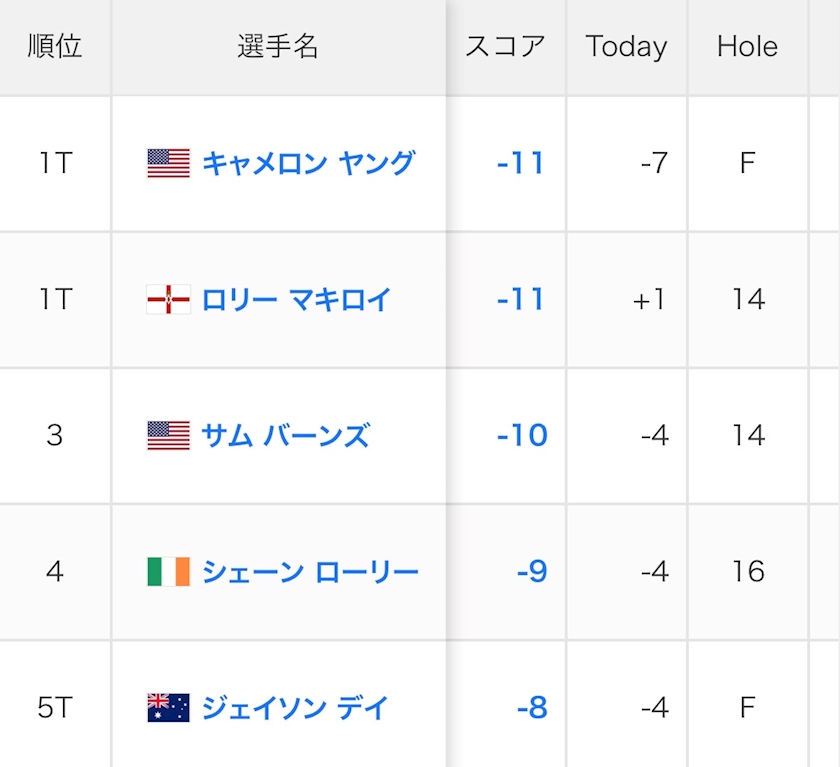View シェーン ローリー player details
840x767 pixels.
(x=310, y=571)
